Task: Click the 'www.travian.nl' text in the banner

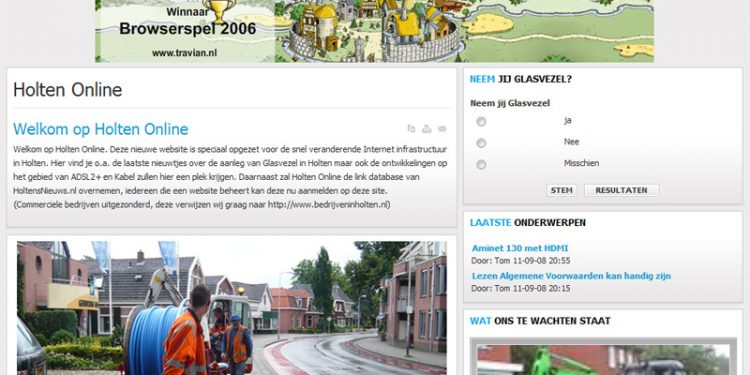Action: pyautogui.click(x=184, y=53)
